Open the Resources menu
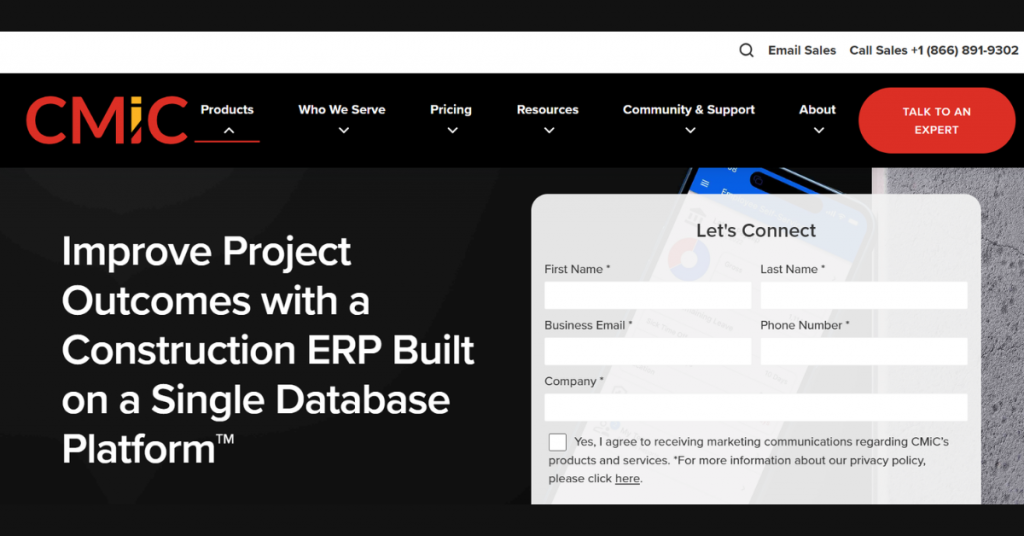The image size is (1024, 536). pyautogui.click(x=547, y=110)
